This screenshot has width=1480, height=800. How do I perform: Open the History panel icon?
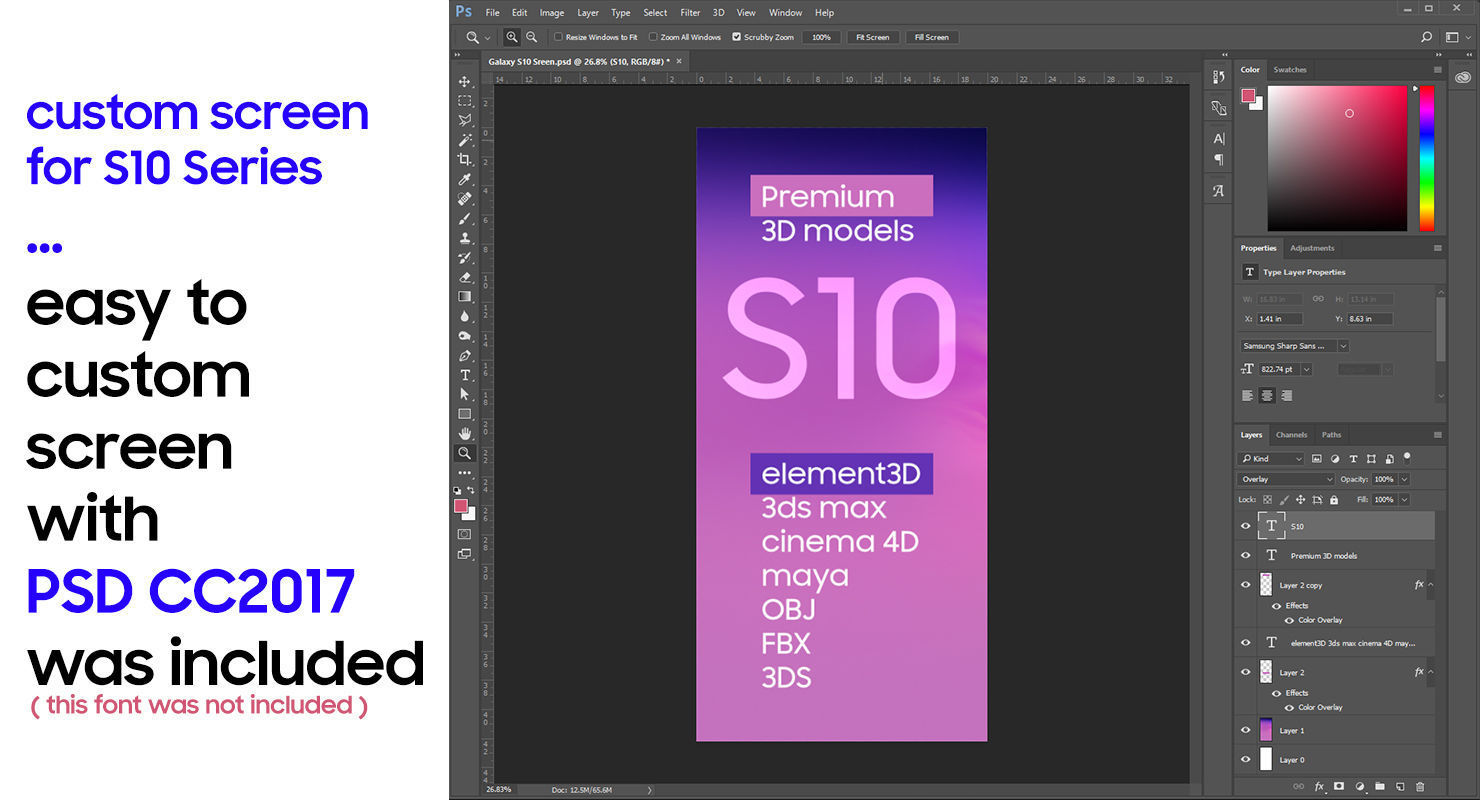tap(1218, 76)
